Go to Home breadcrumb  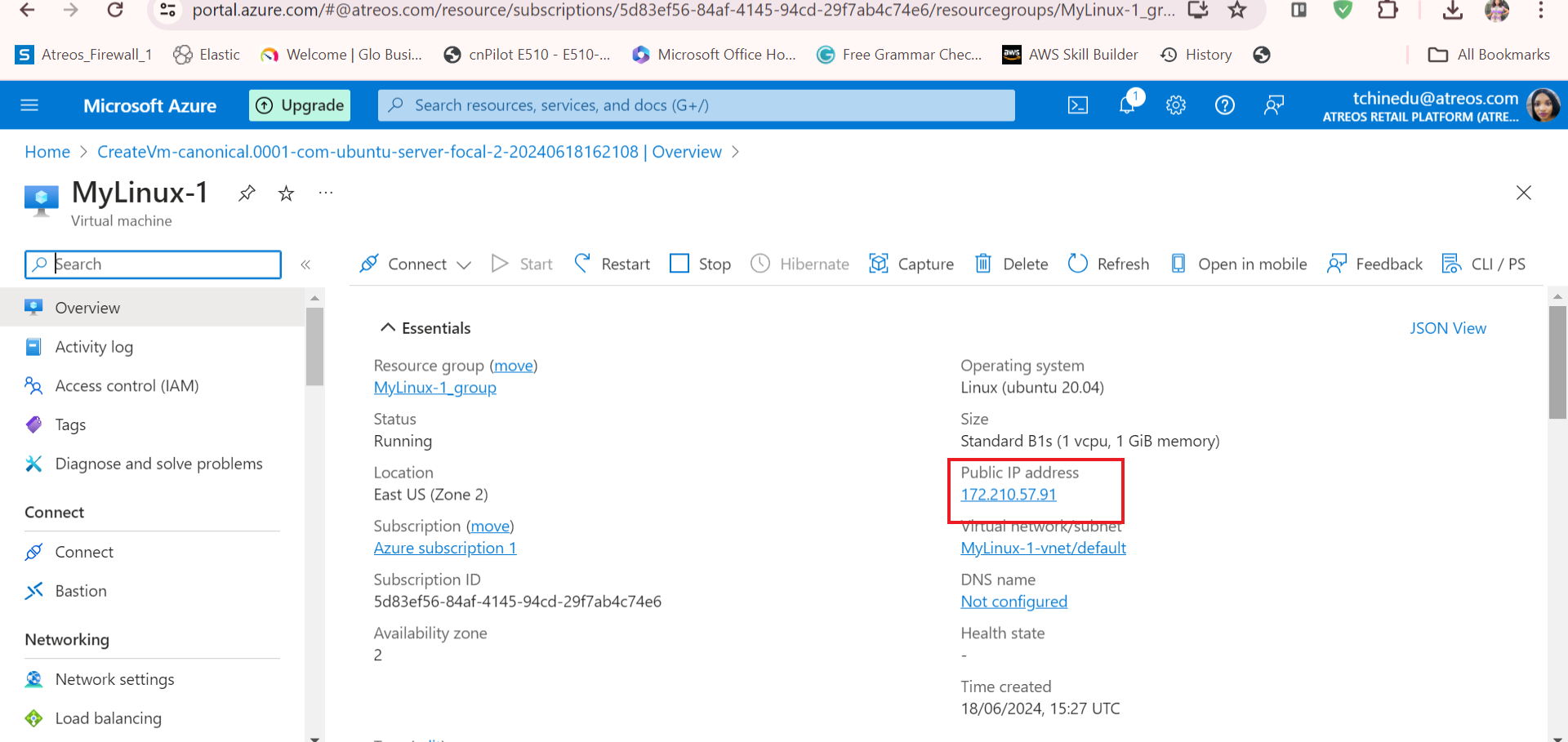[x=47, y=152]
